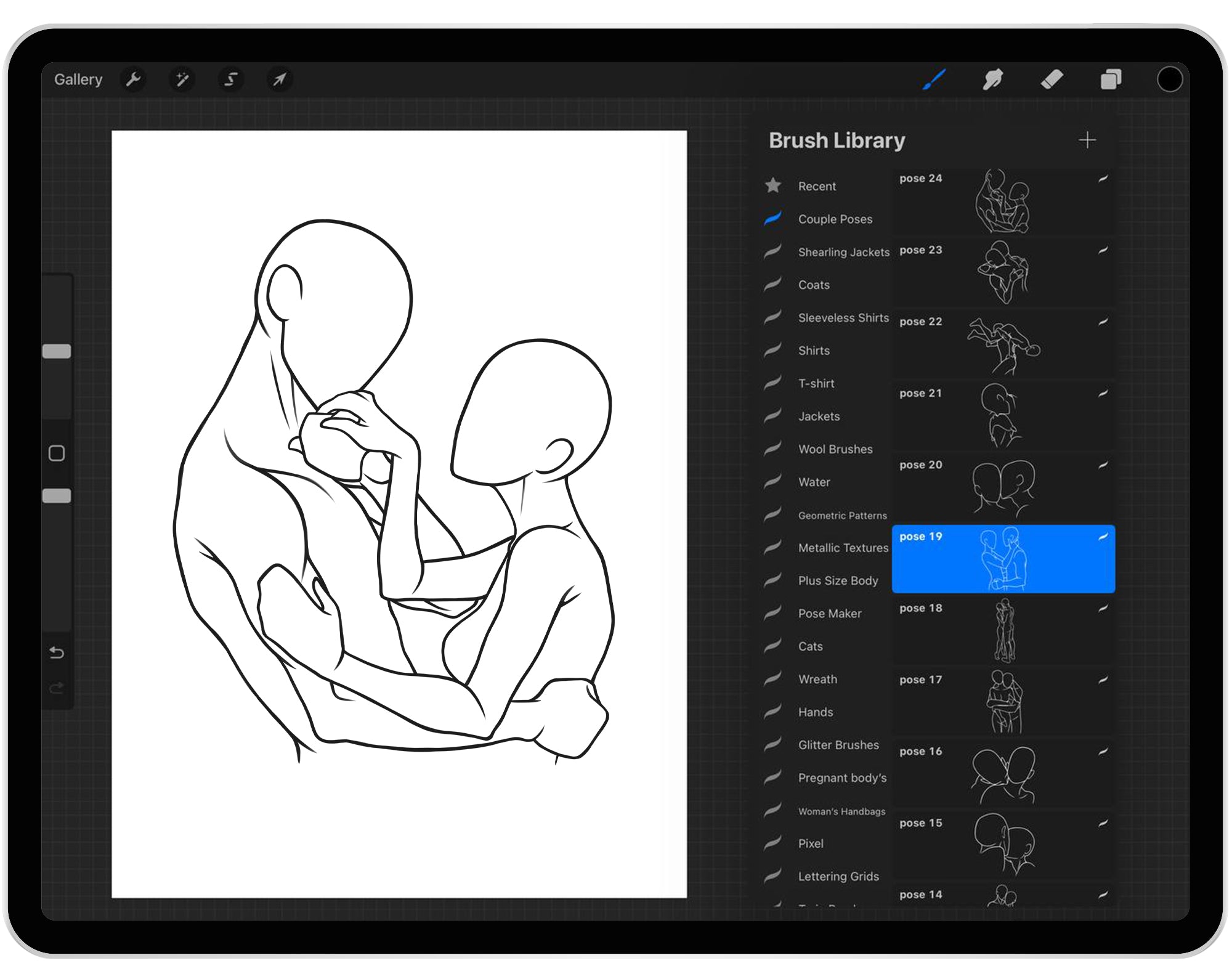Select the Eraser tool
The height and width of the screenshot is (979, 1232).
coord(1053,79)
